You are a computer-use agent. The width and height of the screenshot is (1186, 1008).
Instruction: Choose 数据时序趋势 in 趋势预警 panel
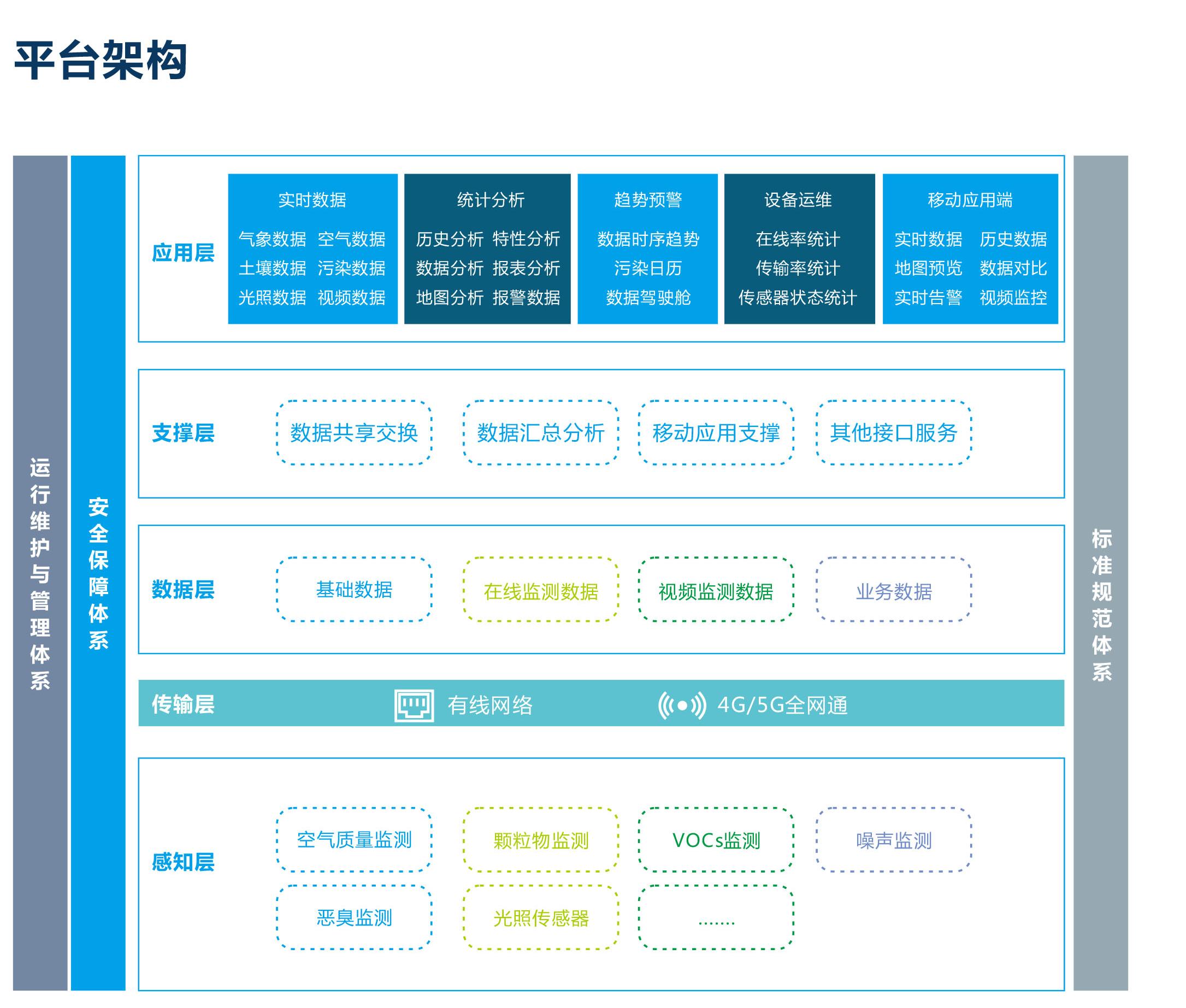(648, 239)
